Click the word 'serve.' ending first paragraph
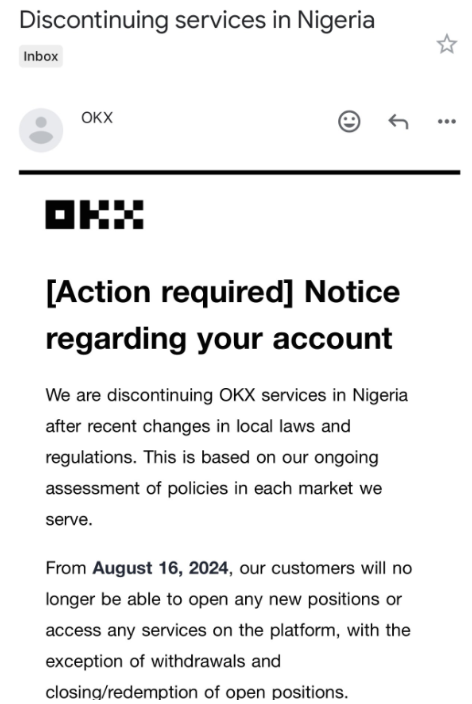This screenshot has height=704, width=472. click(69, 519)
